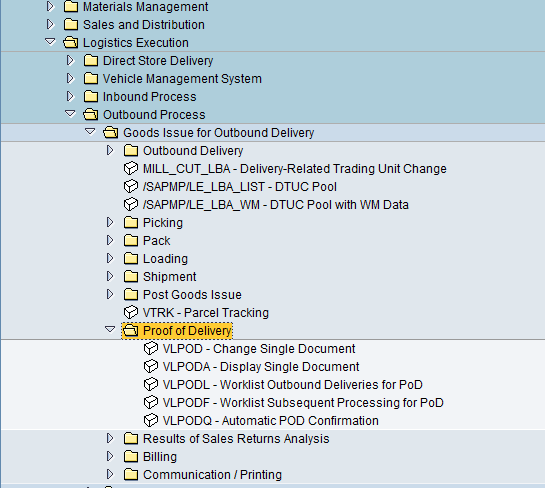Expand the Picking folder
The height and width of the screenshot is (488, 545).
[110, 222]
